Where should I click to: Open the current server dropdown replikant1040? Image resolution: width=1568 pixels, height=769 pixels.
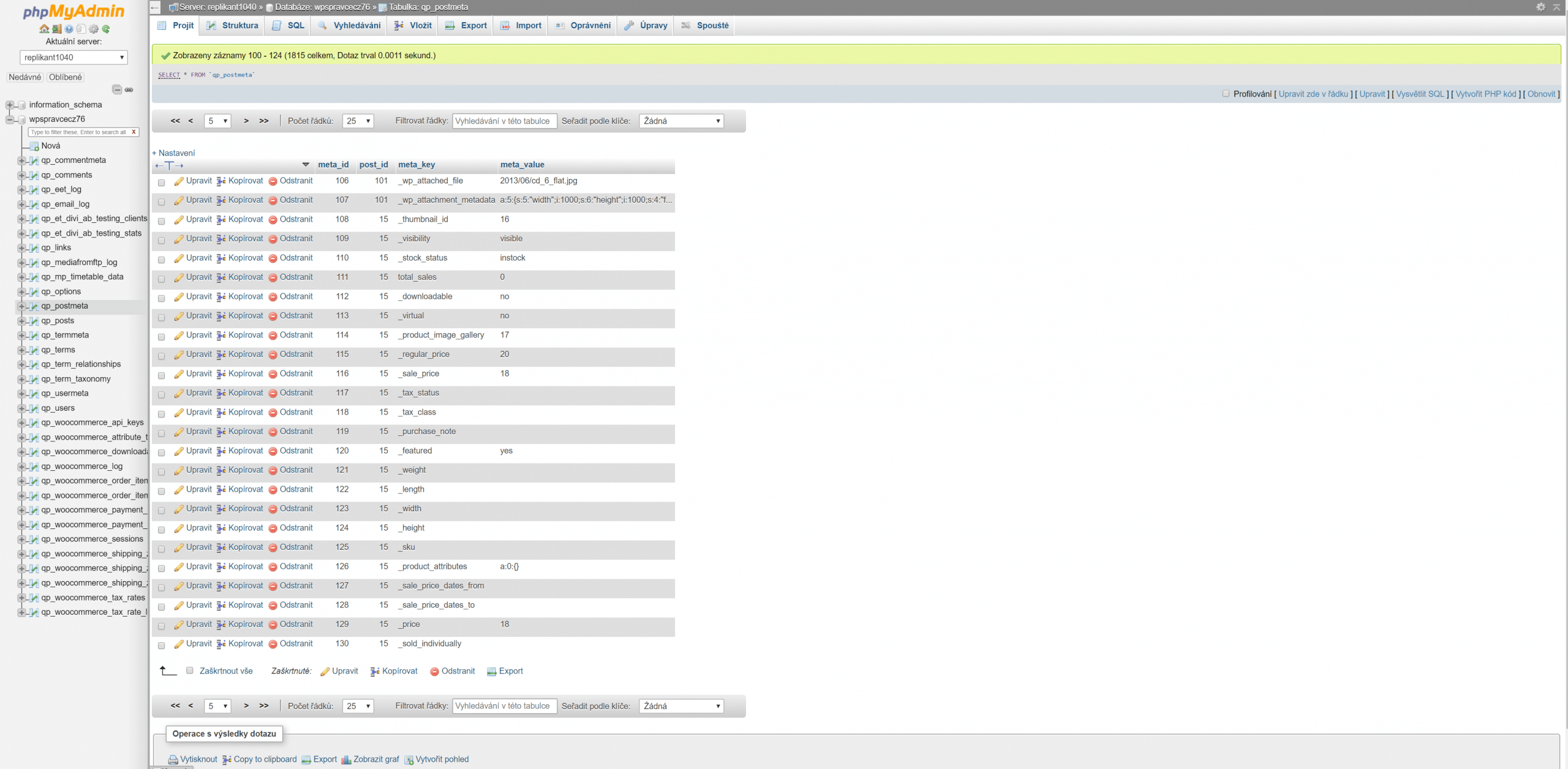pos(73,58)
